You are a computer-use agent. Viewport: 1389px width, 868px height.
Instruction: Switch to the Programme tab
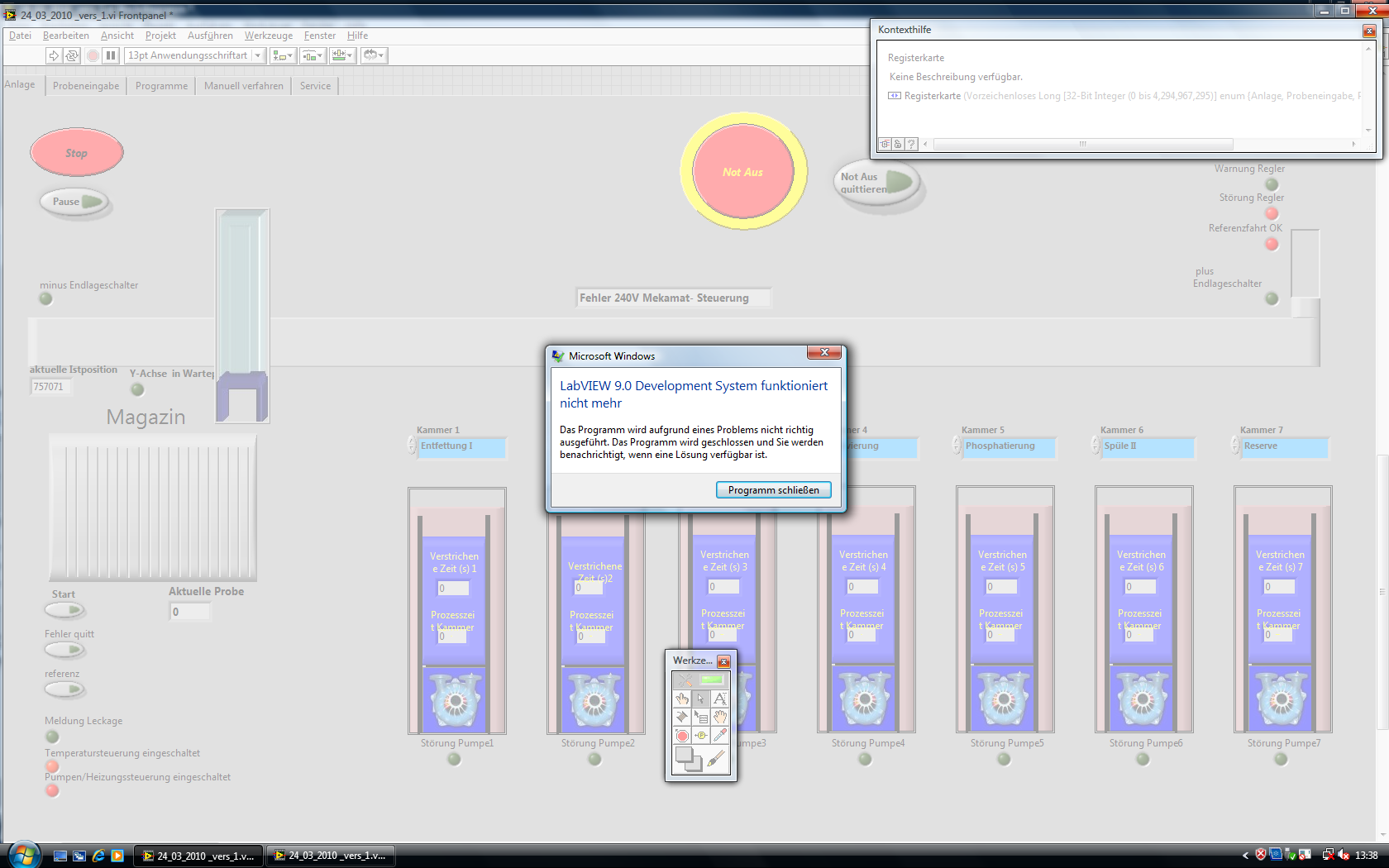(x=161, y=86)
